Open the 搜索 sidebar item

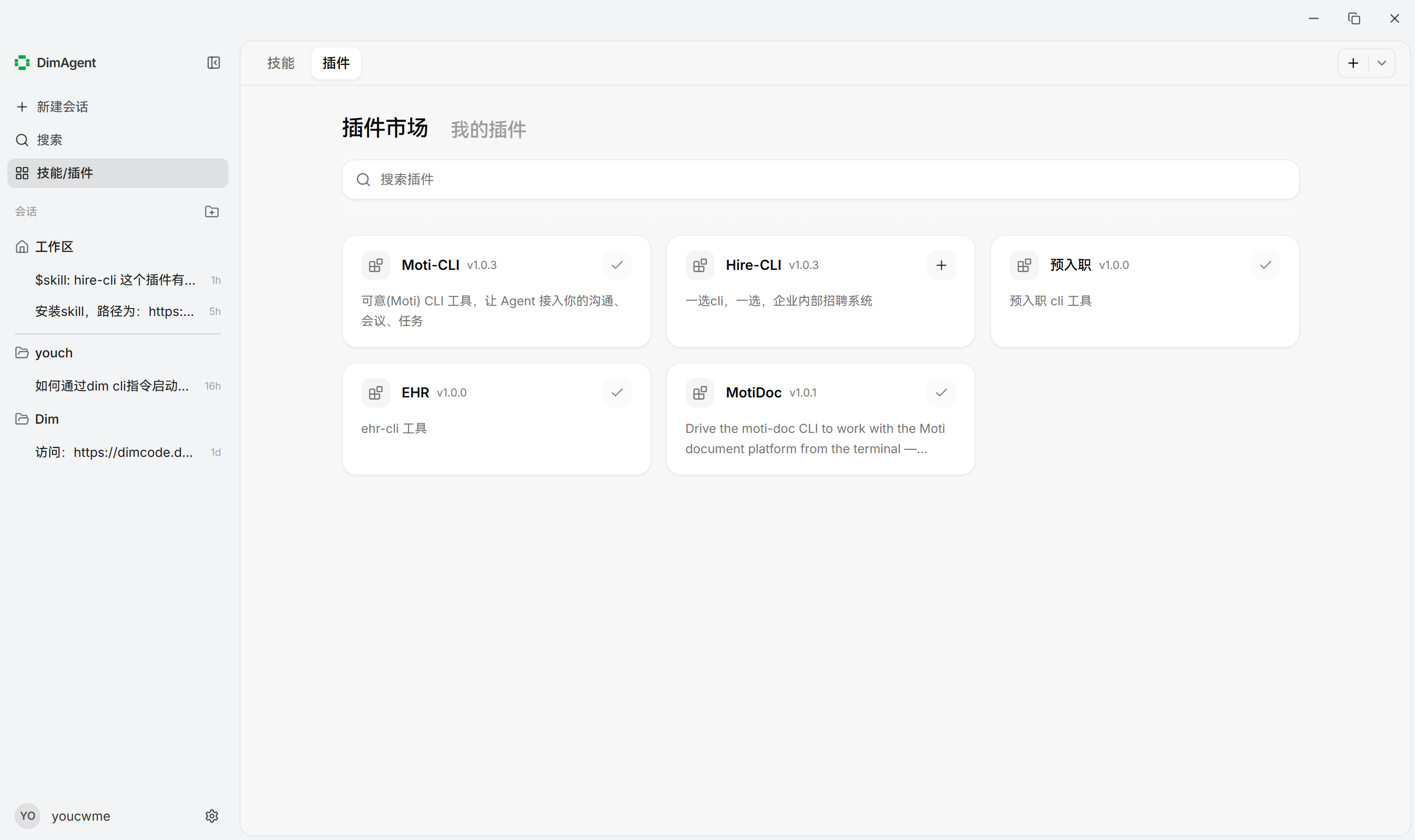click(x=118, y=140)
